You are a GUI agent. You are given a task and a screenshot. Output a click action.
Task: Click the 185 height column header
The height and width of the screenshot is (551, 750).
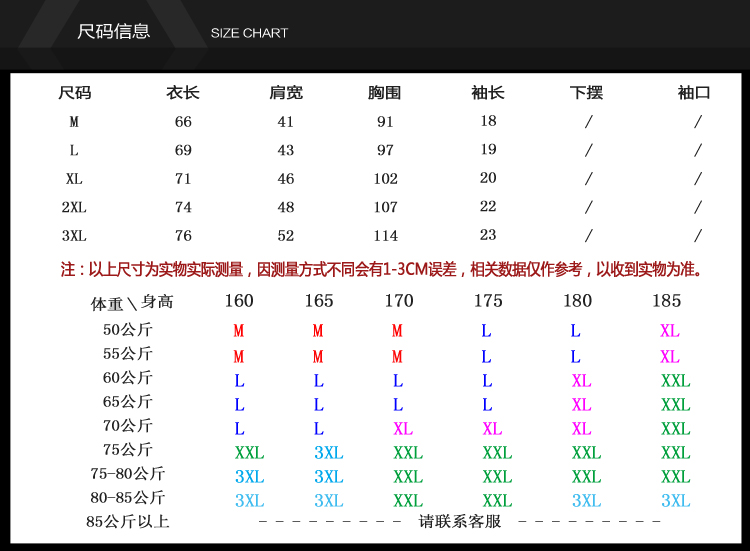point(666,301)
